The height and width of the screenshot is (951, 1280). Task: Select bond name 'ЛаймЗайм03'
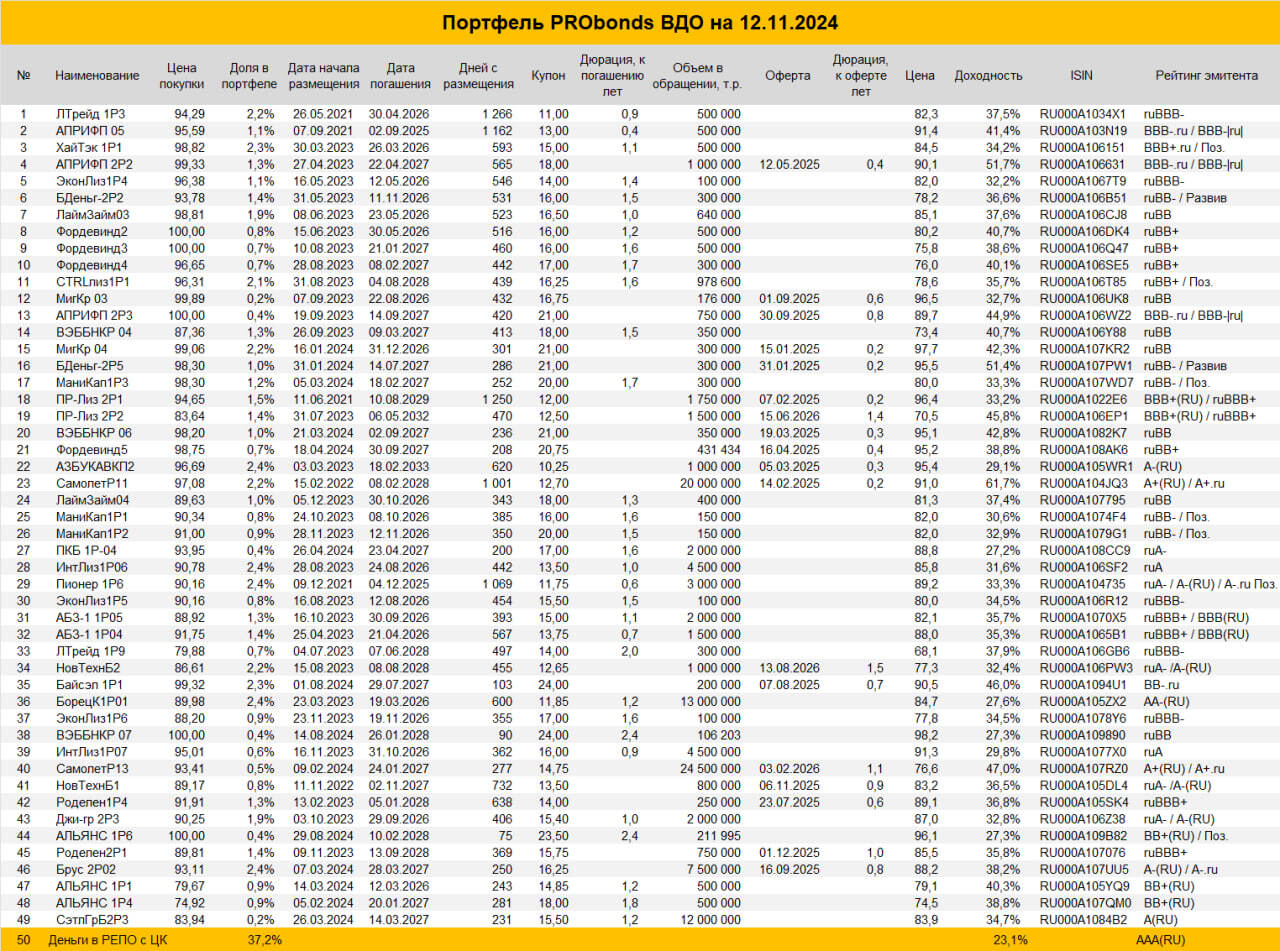point(93,214)
